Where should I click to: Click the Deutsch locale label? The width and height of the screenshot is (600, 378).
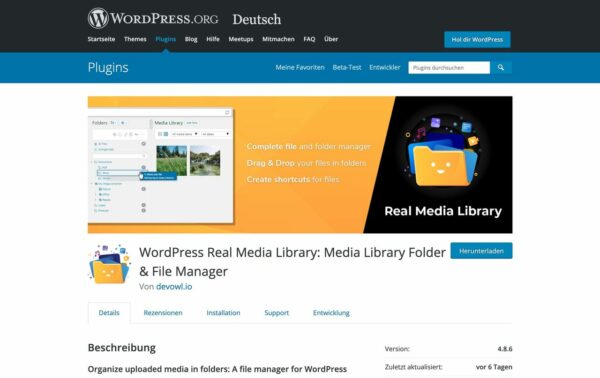(x=257, y=19)
